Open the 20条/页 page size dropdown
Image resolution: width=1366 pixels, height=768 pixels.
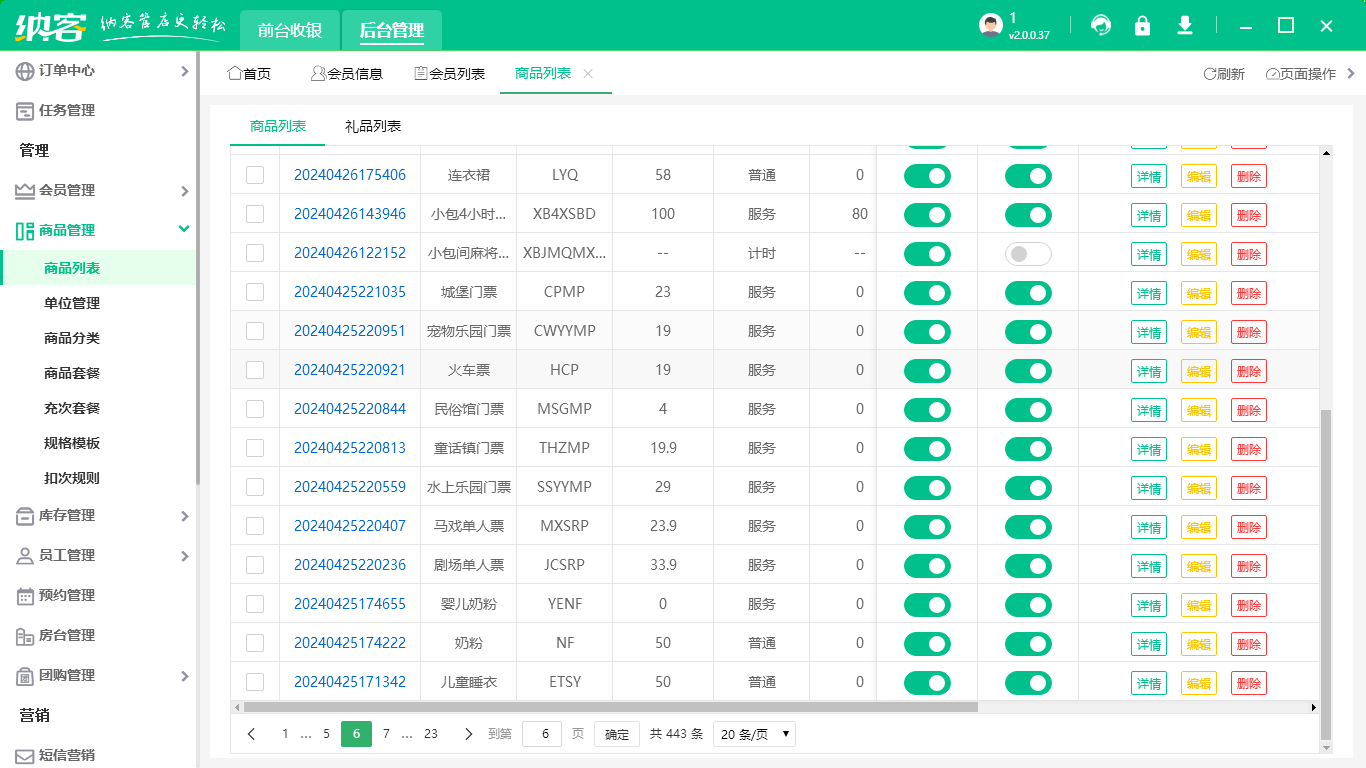pyautogui.click(x=753, y=733)
